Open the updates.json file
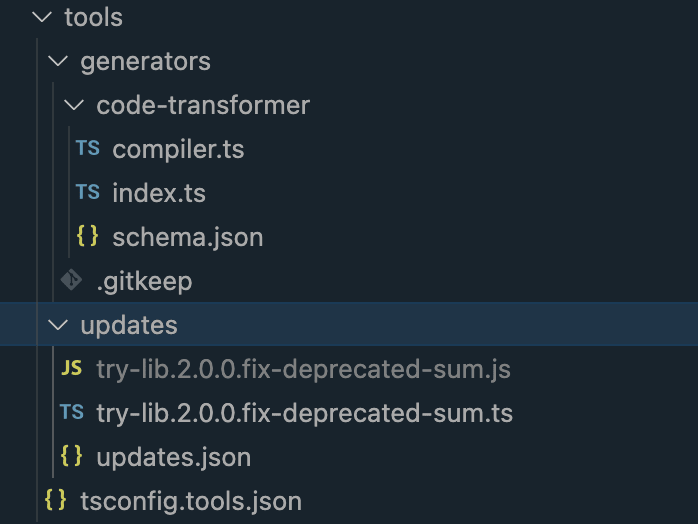Viewport: 698px width, 524px height. [173, 457]
